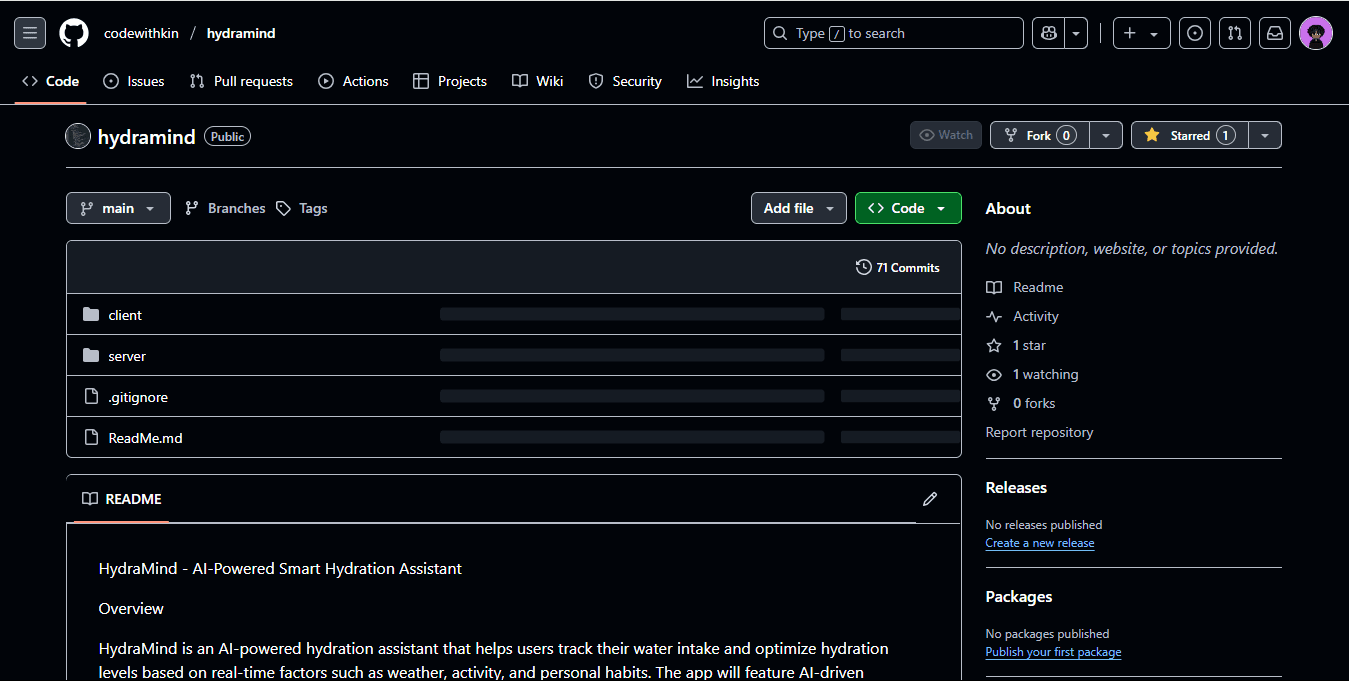The image size is (1349, 681).
Task: Expand the Copilot dropdown arrow
Action: (x=1076, y=33)
